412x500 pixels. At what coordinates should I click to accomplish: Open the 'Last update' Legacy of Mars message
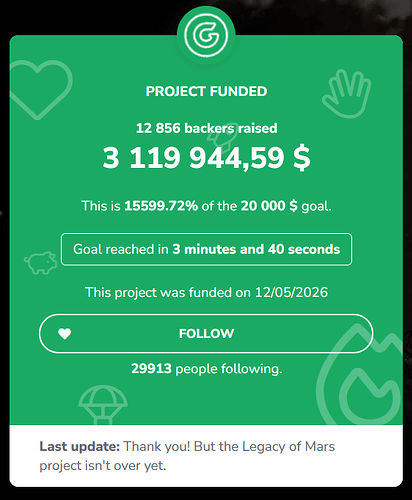click(x=187, y=456)
